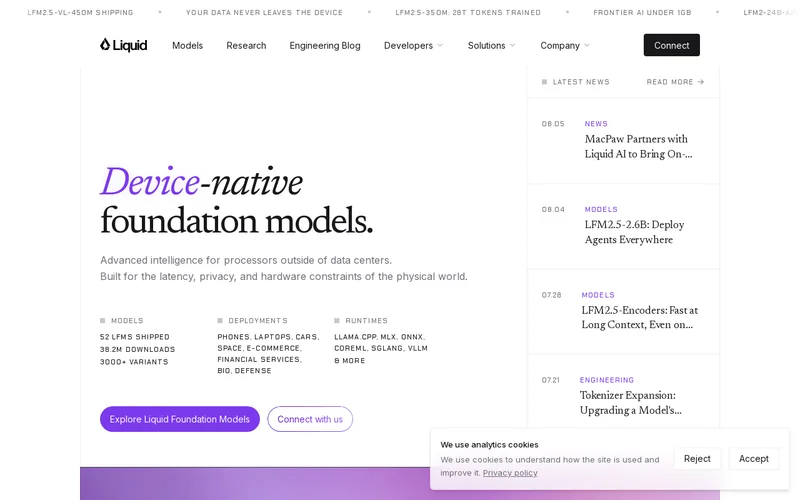Screen dimensions: 800x500
Task: Go to Engineering Blog
Action: tap(325, 45)
